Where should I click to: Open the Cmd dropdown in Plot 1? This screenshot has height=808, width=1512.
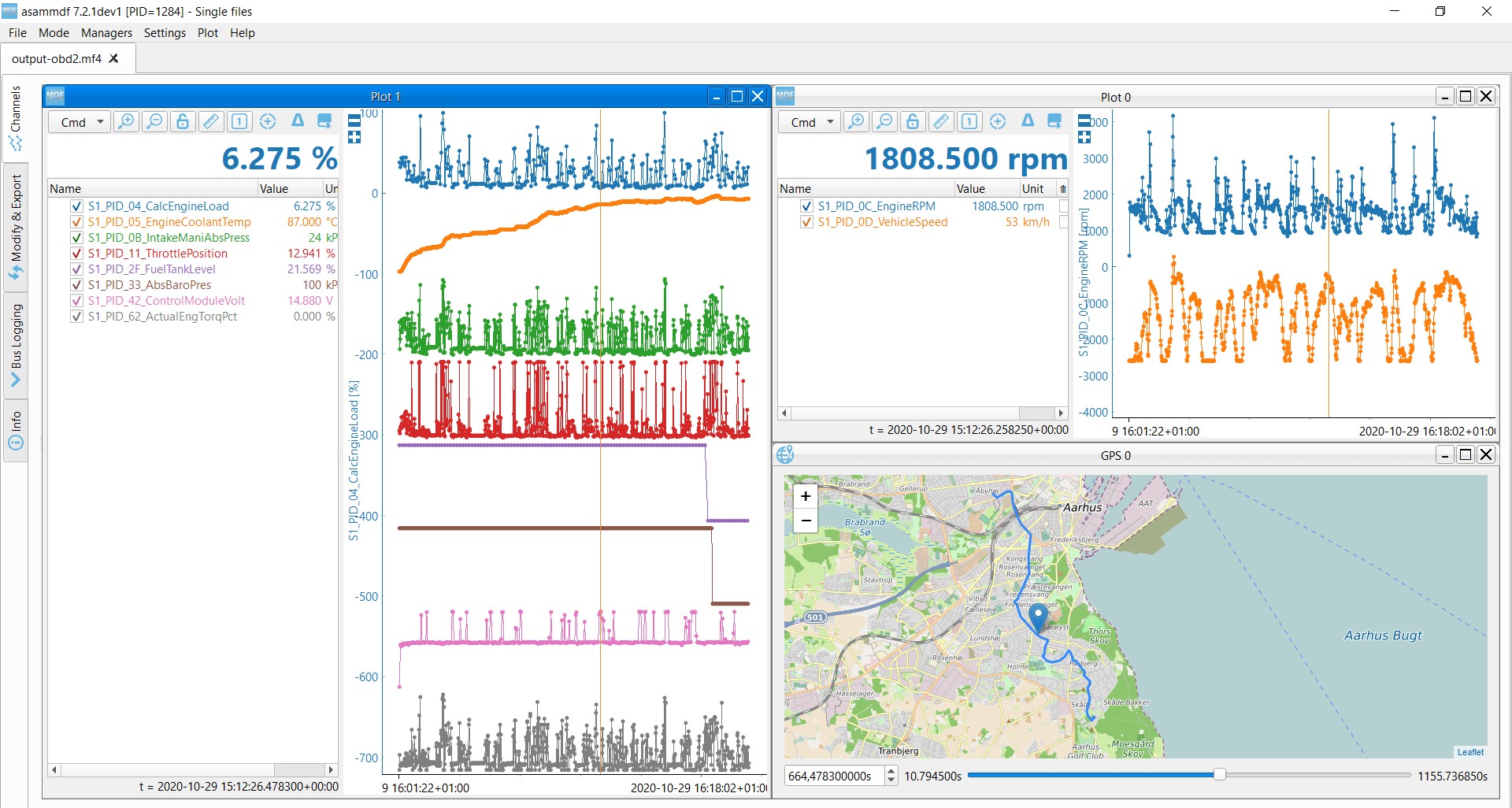pos(80,122)
